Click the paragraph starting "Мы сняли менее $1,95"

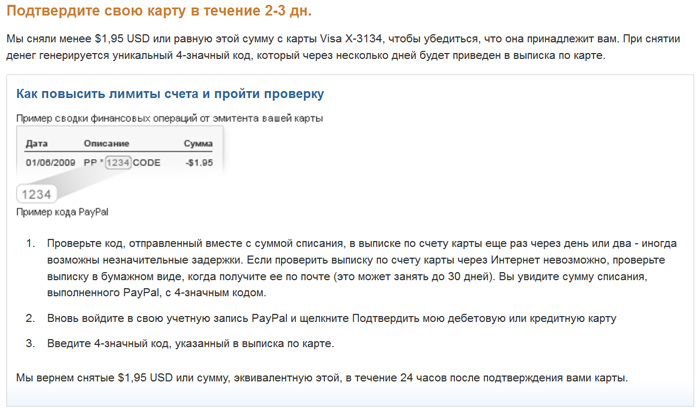(x=343, y=47)
